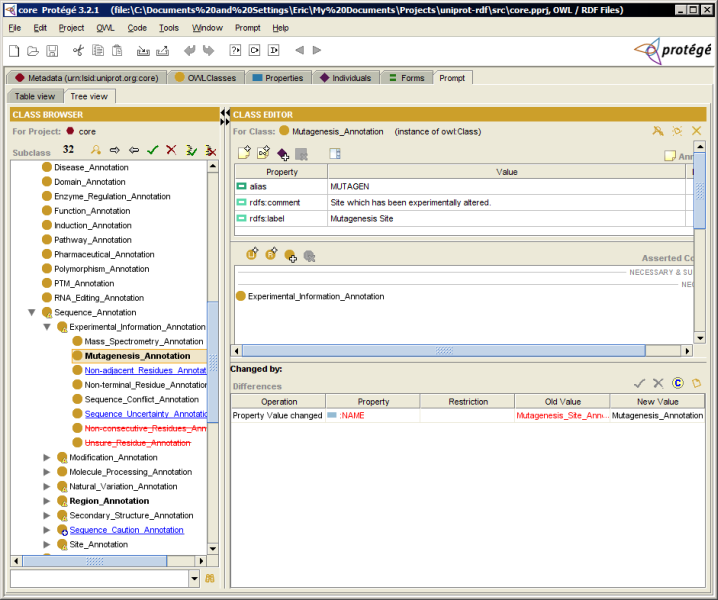Viewport: 718px width, 600px height.
Task: Open the search field dropdown arrow
Action: [194, 578]
